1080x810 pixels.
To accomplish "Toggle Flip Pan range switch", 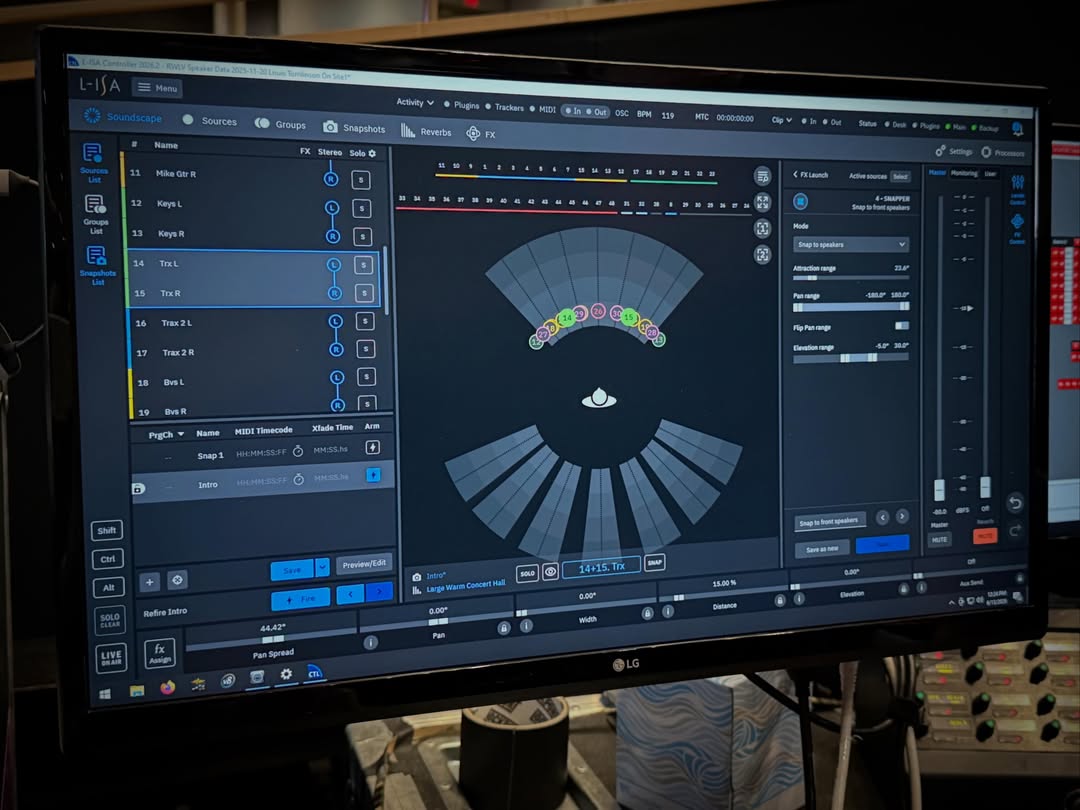I will pos(902,325).
